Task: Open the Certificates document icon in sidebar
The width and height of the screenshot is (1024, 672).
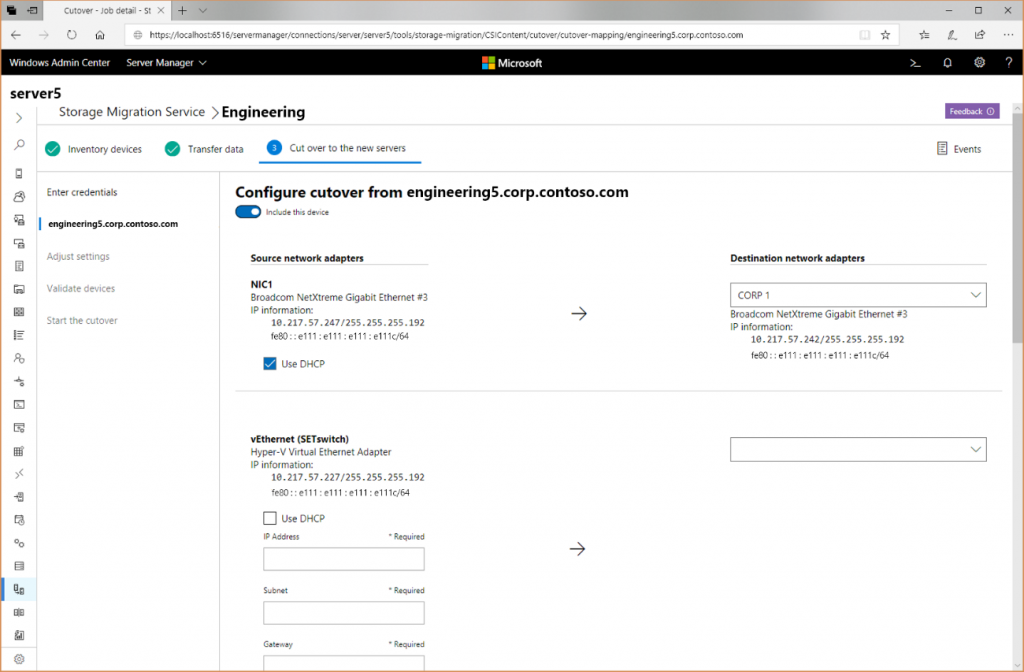Action: [19, 266]
